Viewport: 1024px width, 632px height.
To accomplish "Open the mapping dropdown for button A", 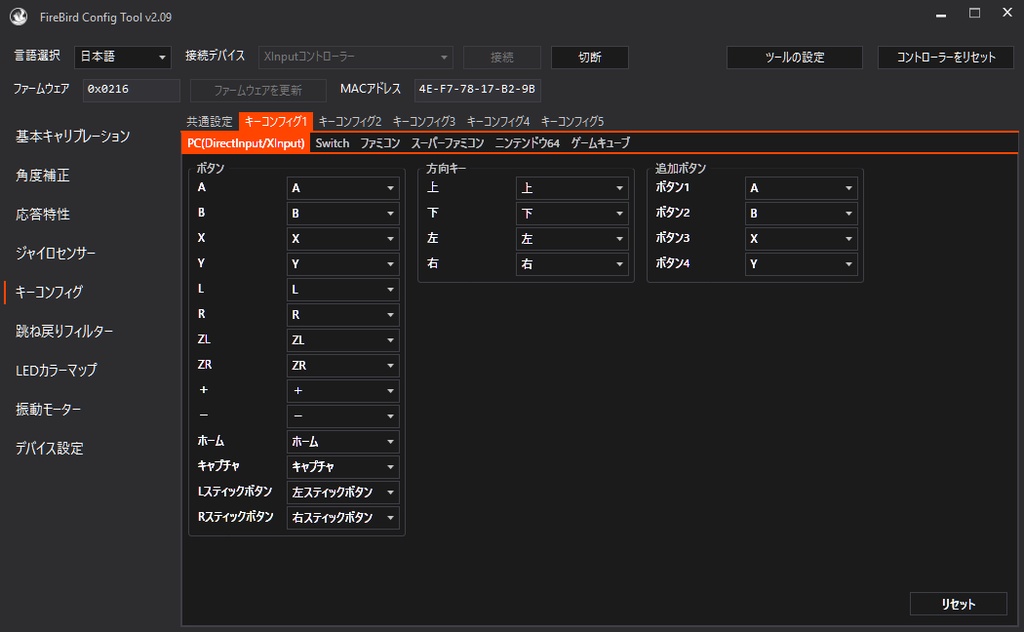I will pos(342,187).
